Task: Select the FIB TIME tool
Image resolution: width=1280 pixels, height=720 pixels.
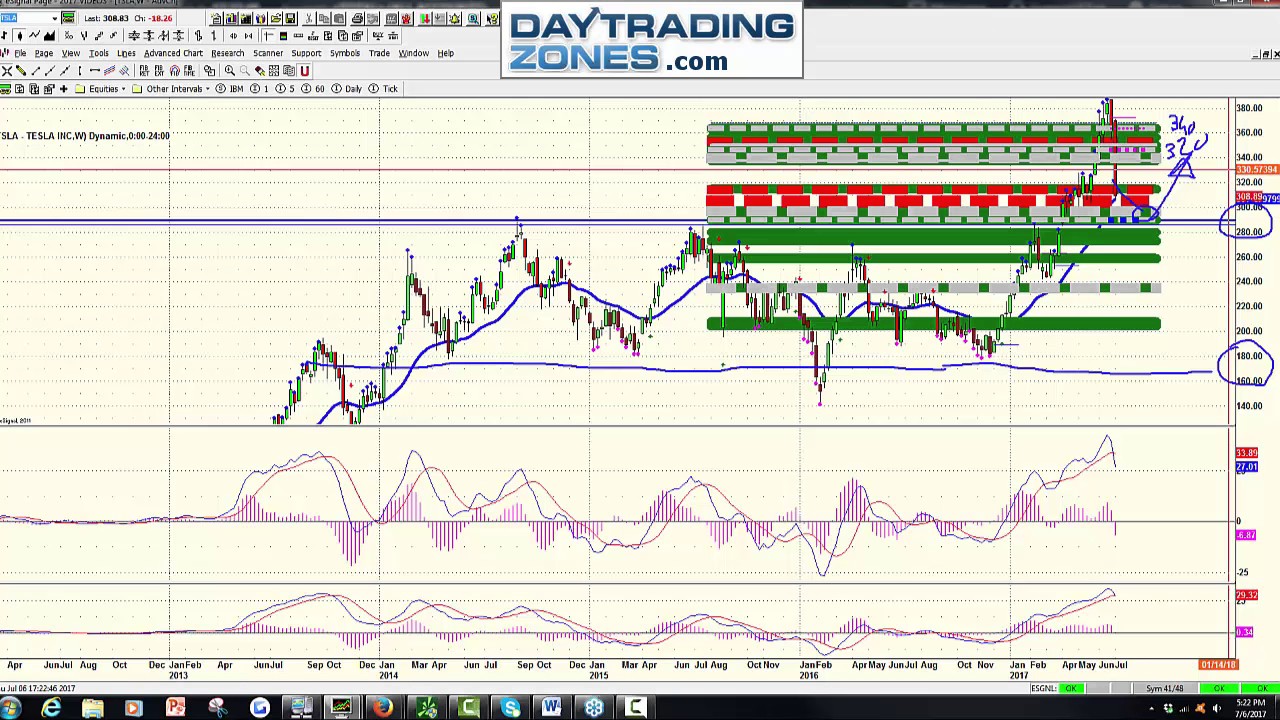Action: coord(189,70)
